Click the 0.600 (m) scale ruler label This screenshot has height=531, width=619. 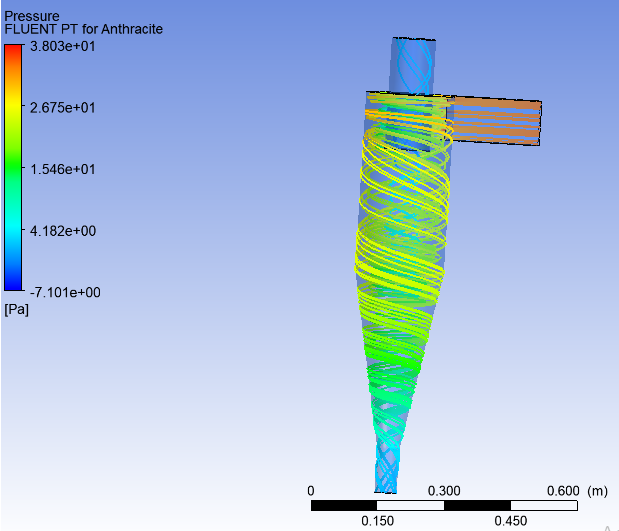(577, 490)
